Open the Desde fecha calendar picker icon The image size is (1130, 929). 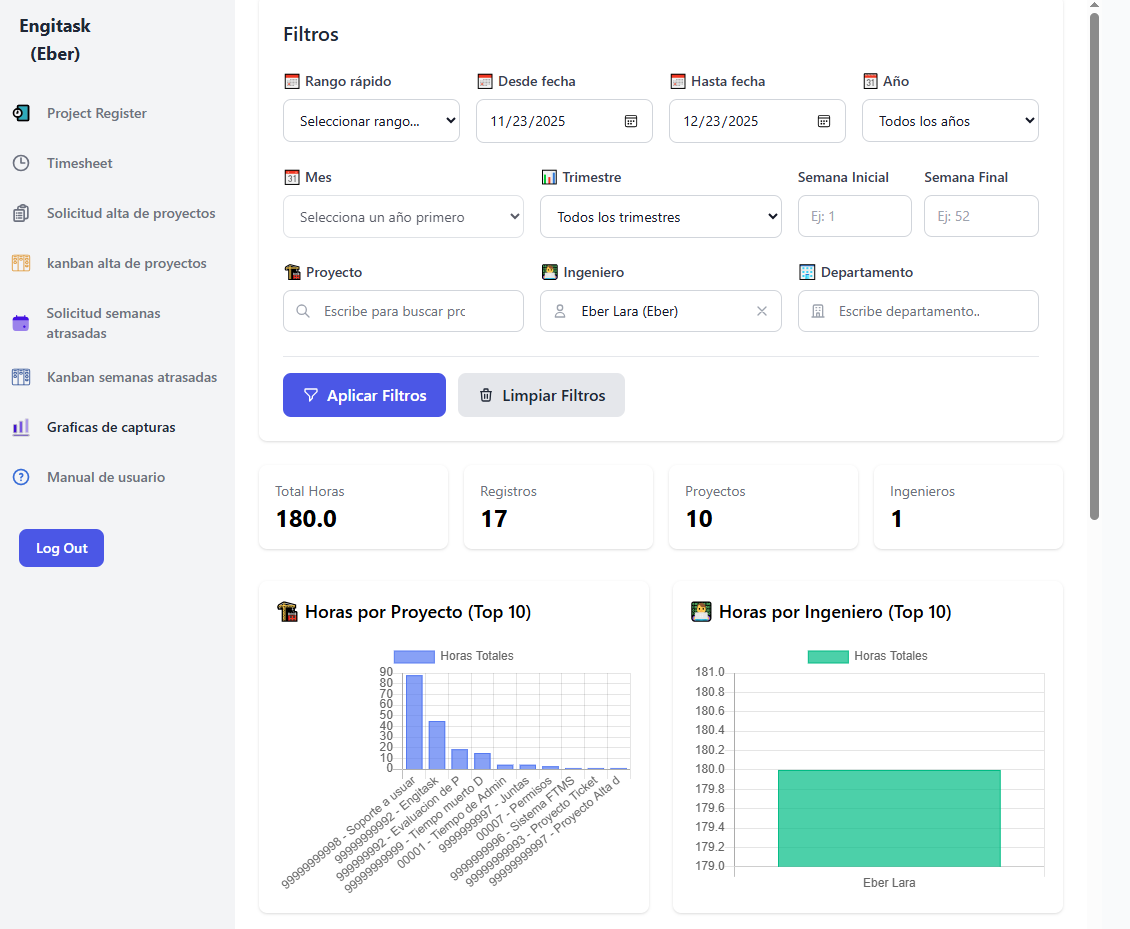click(x=631, y=121)
